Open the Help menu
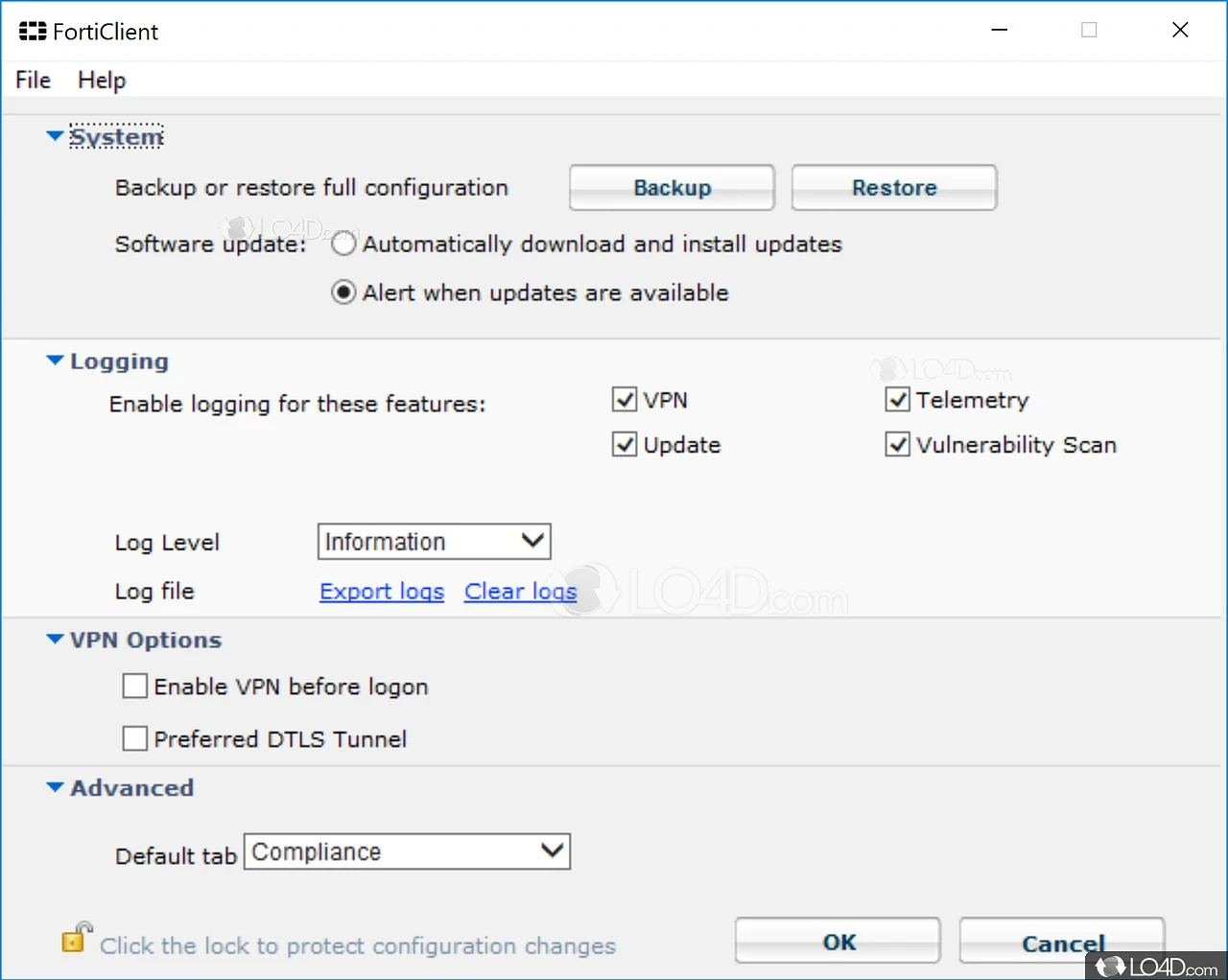 click(102, 80)
